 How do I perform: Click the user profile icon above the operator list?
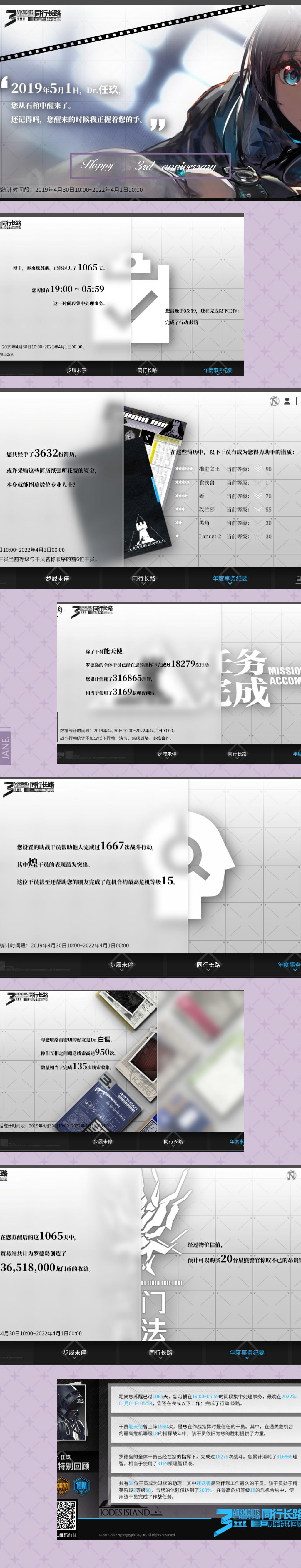(x=287, y=400)
